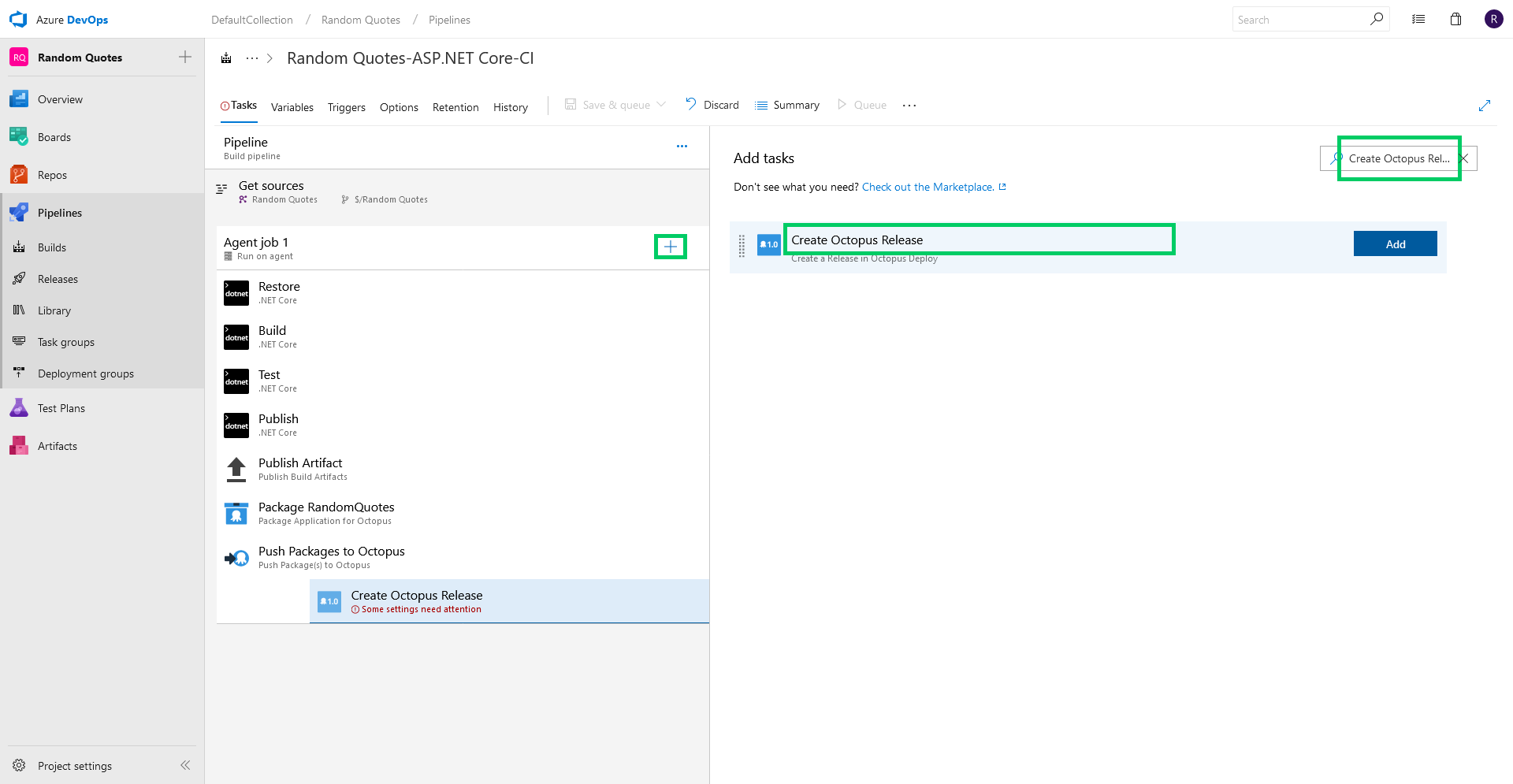Clear the task search box
This screenshot has height=784, width=1513.
tap(1464, 158)
